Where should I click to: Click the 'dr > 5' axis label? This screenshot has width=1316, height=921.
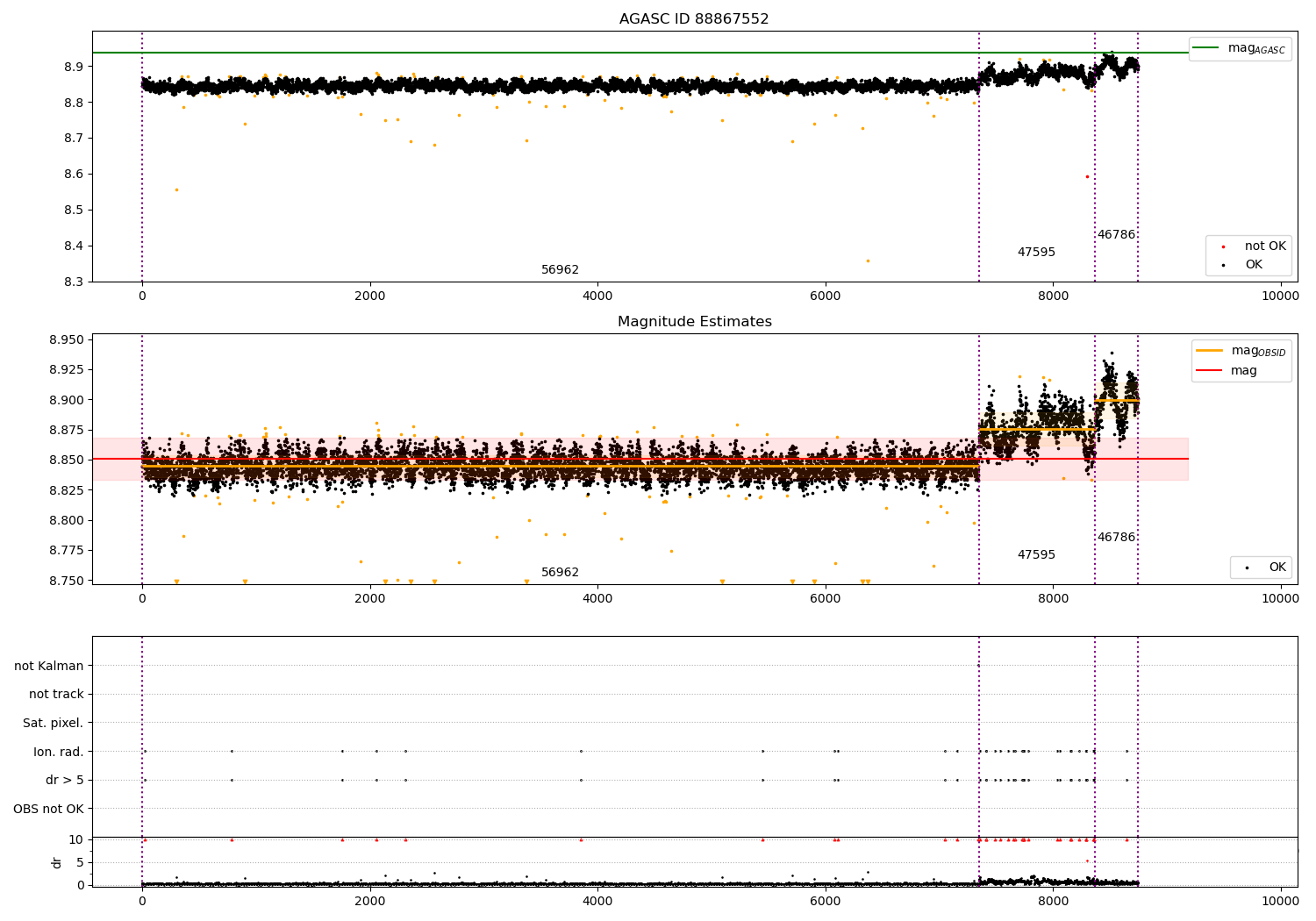pos(65,780)
